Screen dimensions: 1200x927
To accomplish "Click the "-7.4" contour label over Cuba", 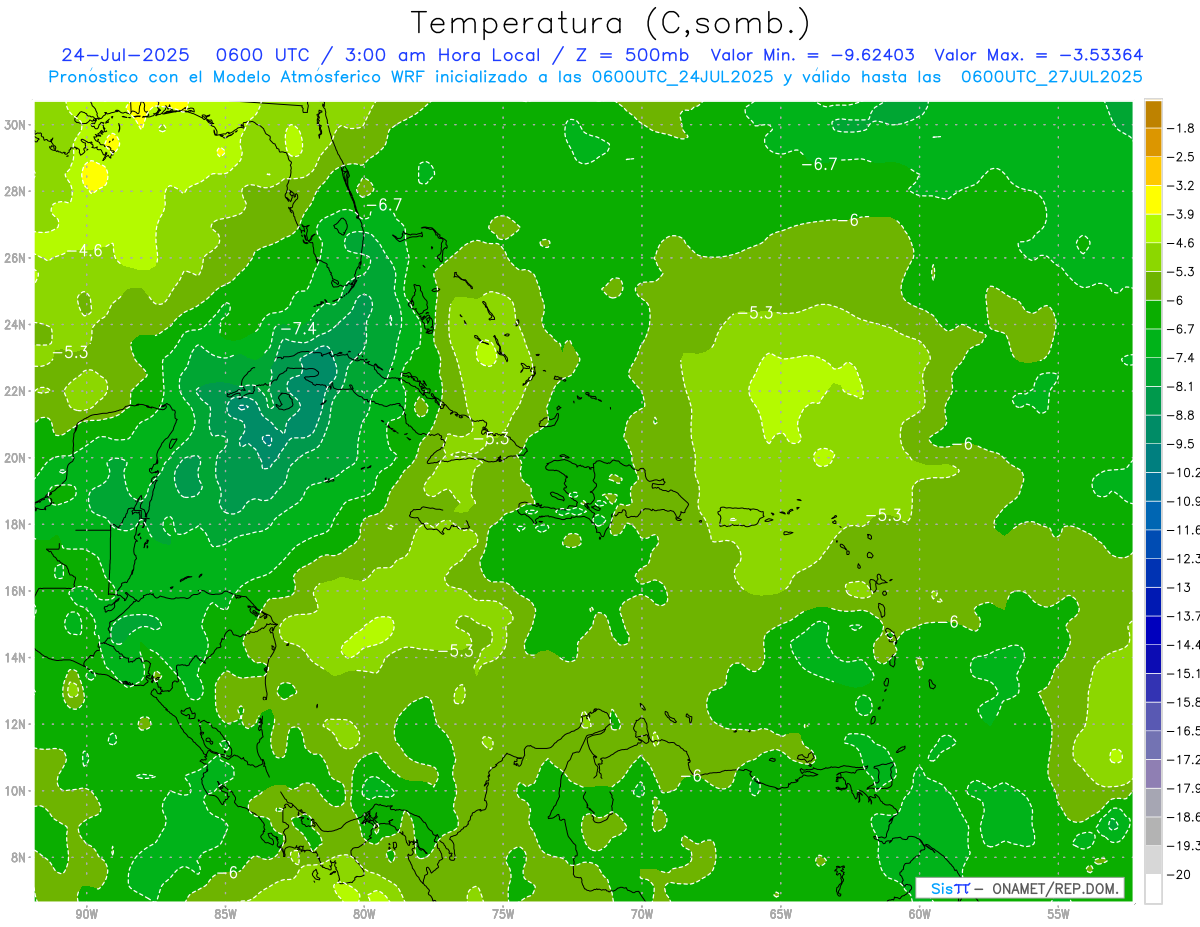I will (298, 328).
